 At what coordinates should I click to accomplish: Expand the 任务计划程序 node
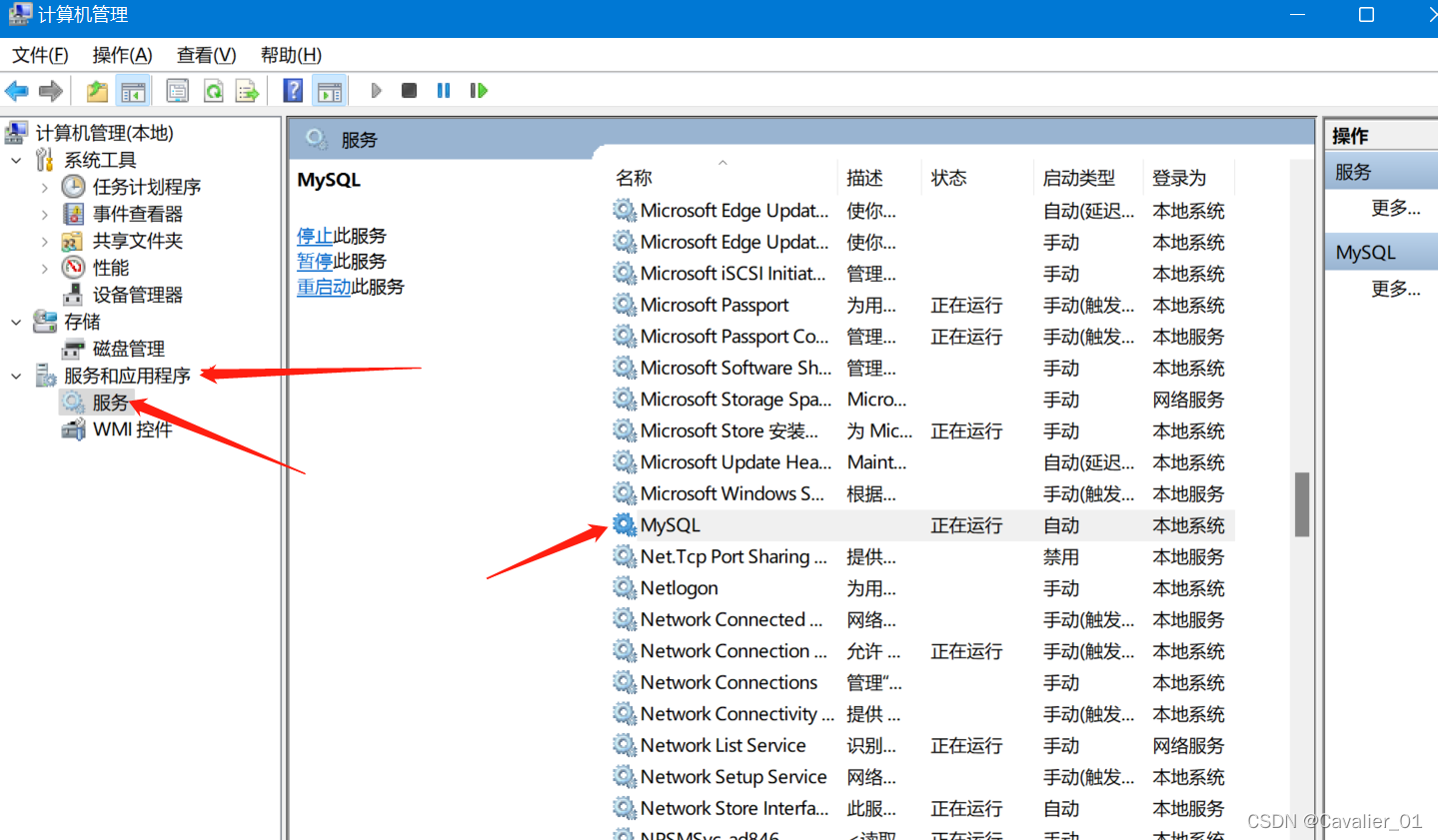(44, 187)
